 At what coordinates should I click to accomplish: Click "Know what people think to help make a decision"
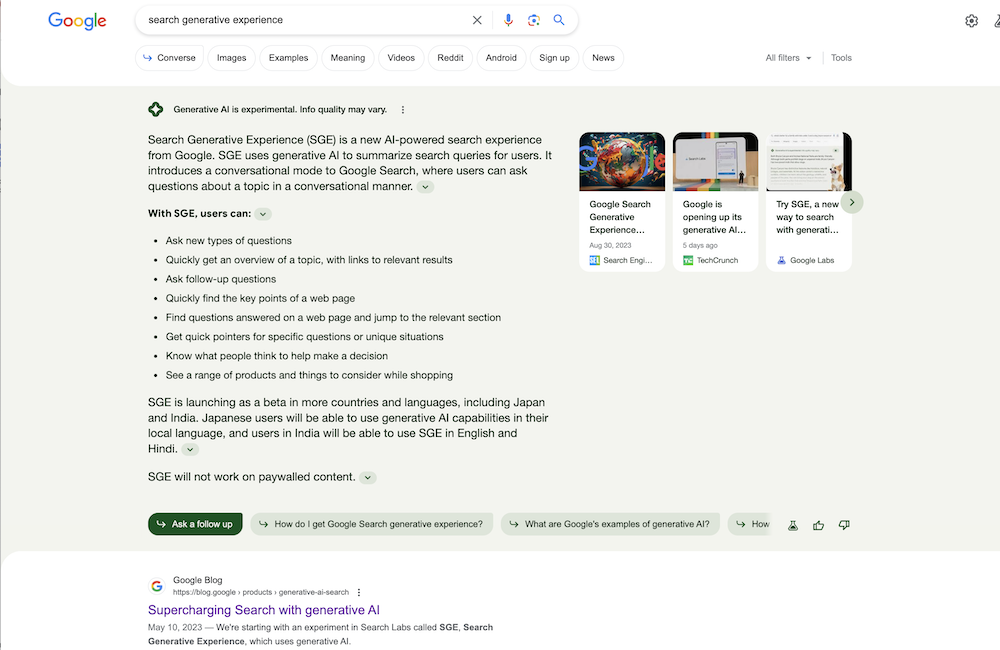pyautogui.click(x=277, y=356)
